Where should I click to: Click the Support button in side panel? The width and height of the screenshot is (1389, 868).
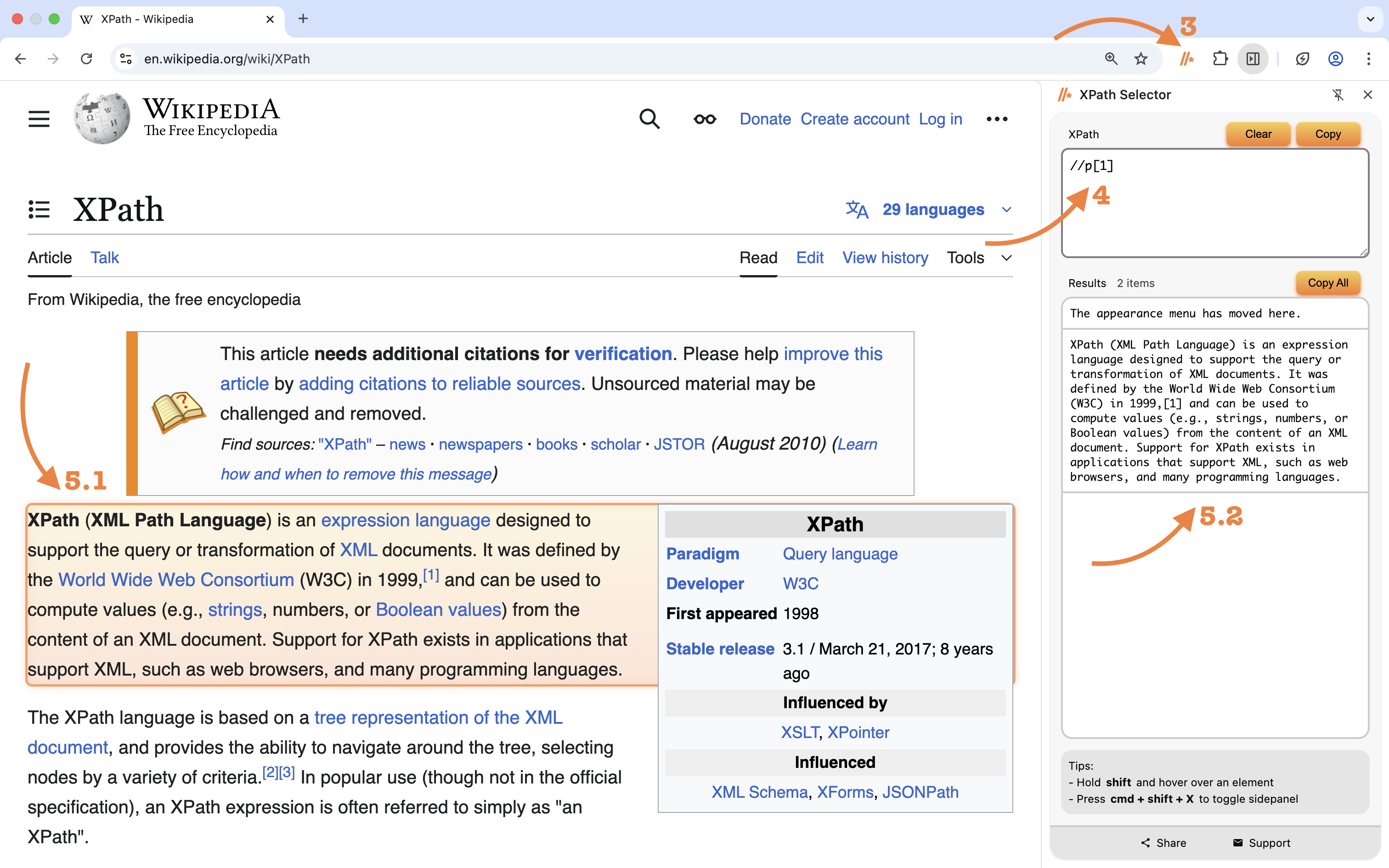[x=1261, y=843]
